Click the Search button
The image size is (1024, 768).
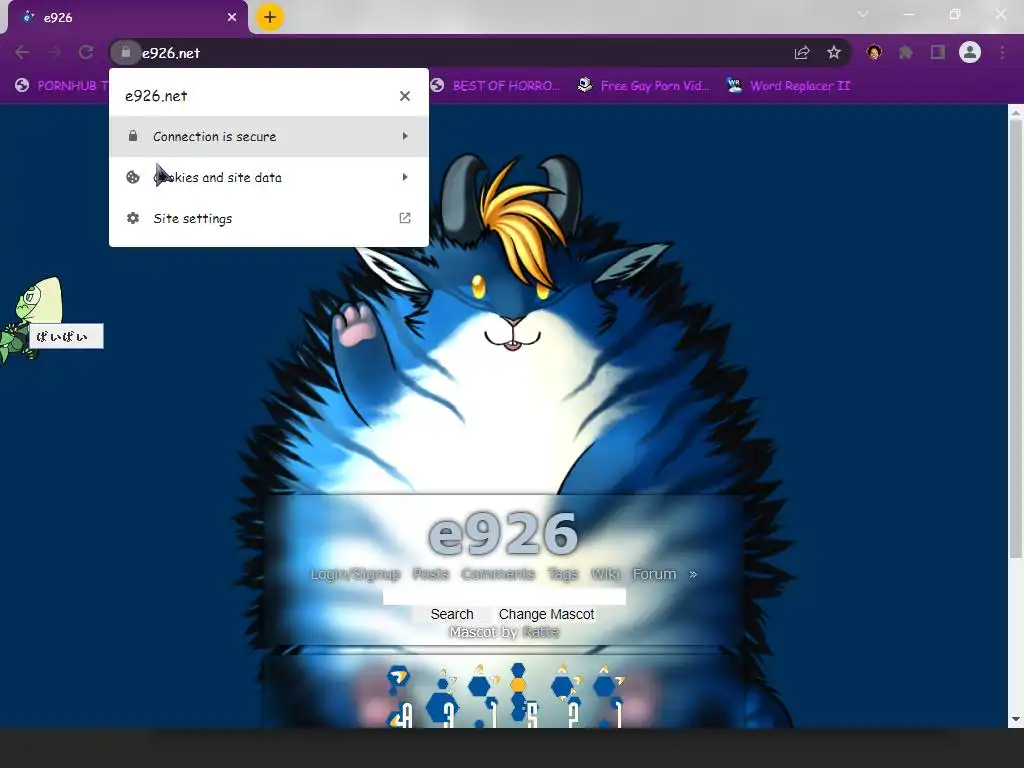tap(452, 614)
